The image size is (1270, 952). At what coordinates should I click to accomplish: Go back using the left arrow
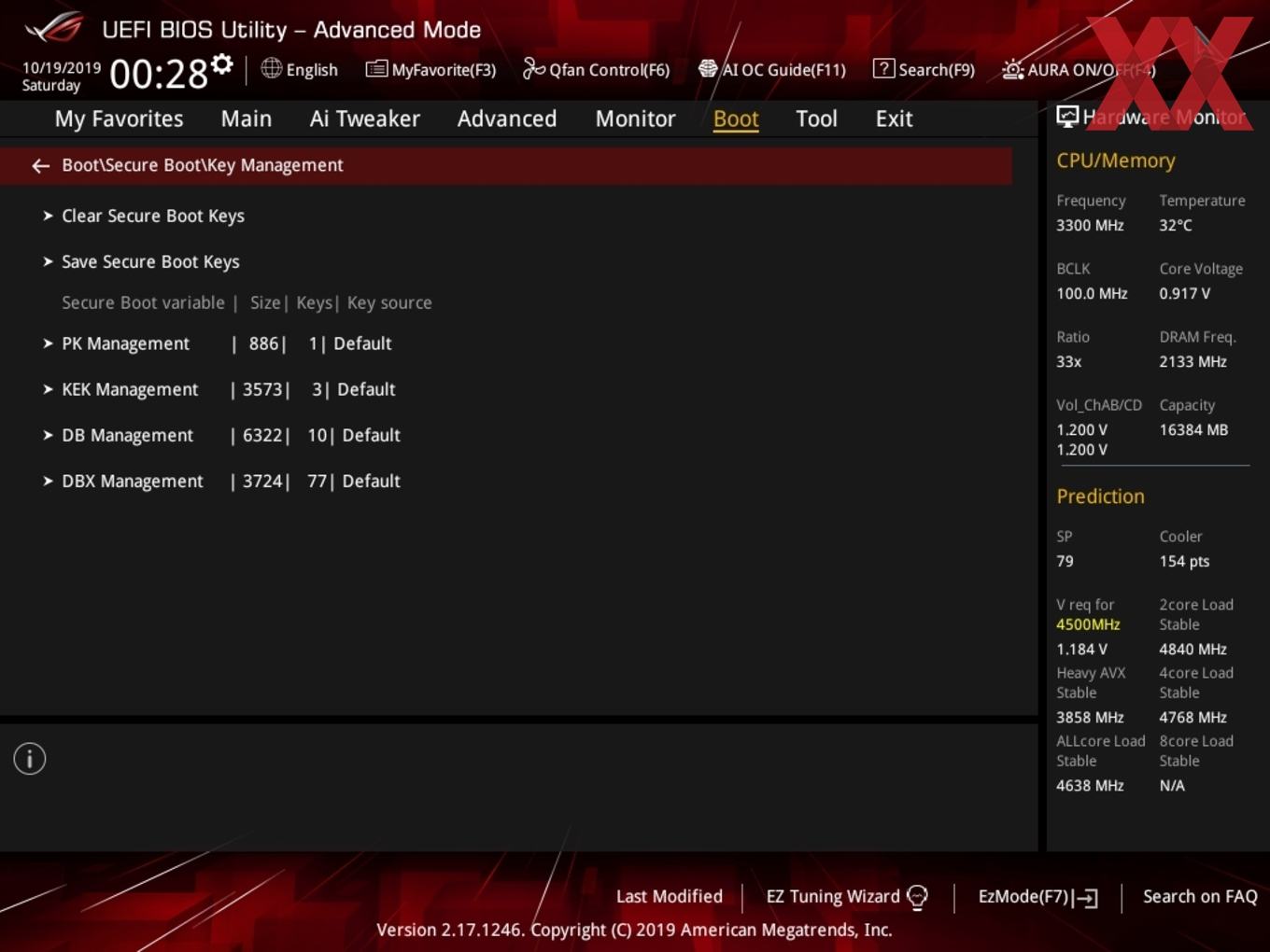coord(40,165)
